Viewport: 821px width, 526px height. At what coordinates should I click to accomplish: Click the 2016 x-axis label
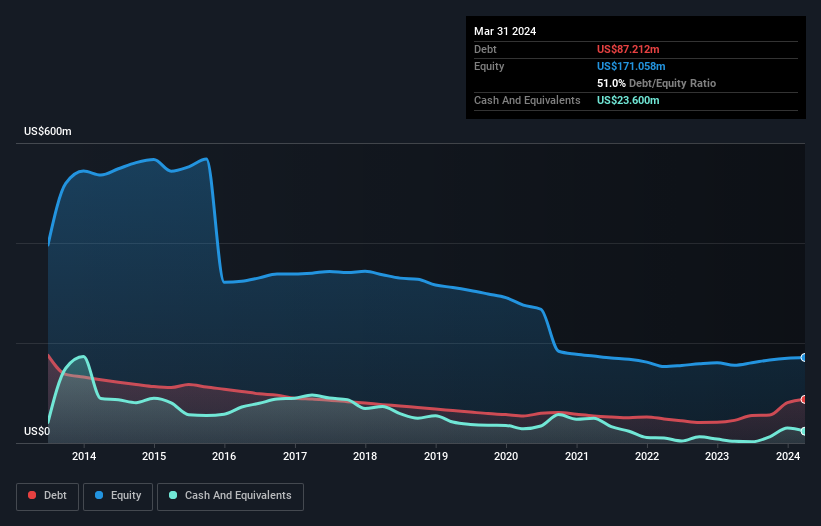[x=224, y=456]
